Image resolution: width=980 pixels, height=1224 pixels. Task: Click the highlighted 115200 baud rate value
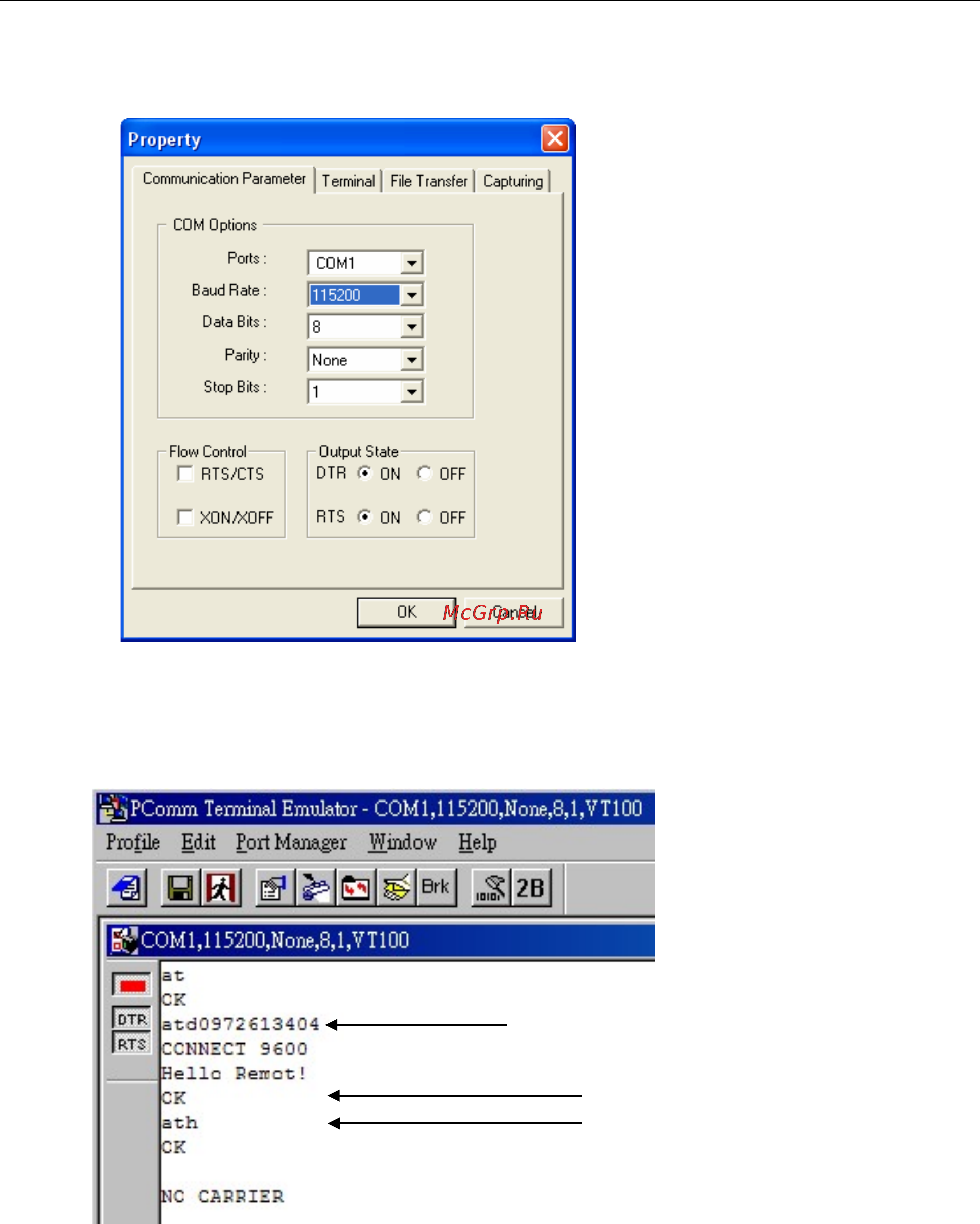(x=355, y=295)
